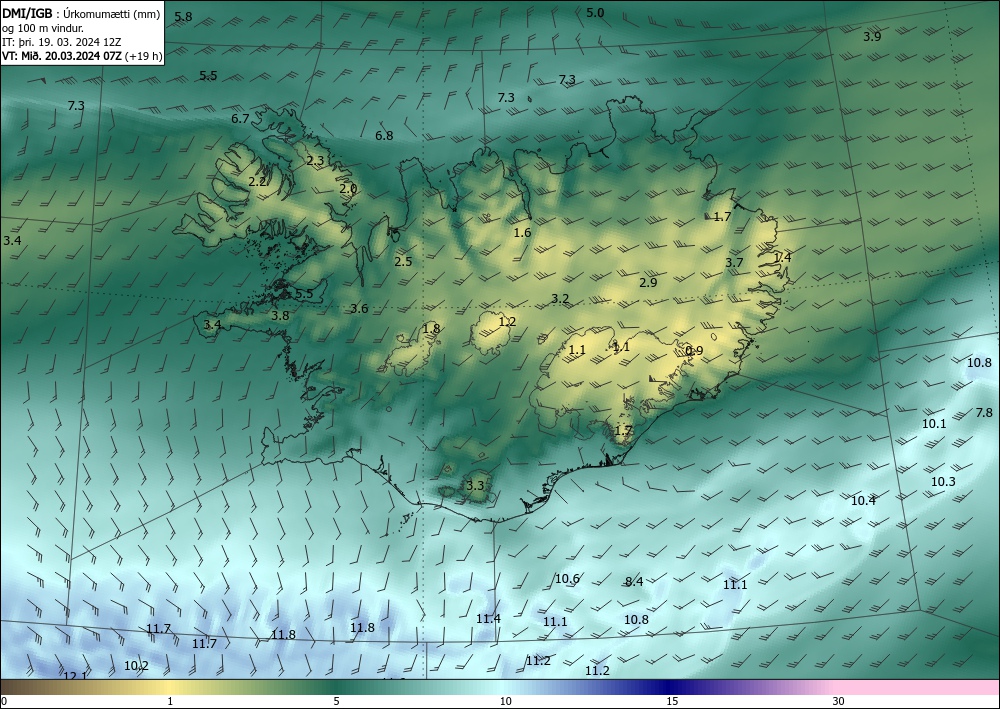Viewport: 1000px width, 709px height.
Task: Click the map value '1.6'
Action: tap(522, 232)
